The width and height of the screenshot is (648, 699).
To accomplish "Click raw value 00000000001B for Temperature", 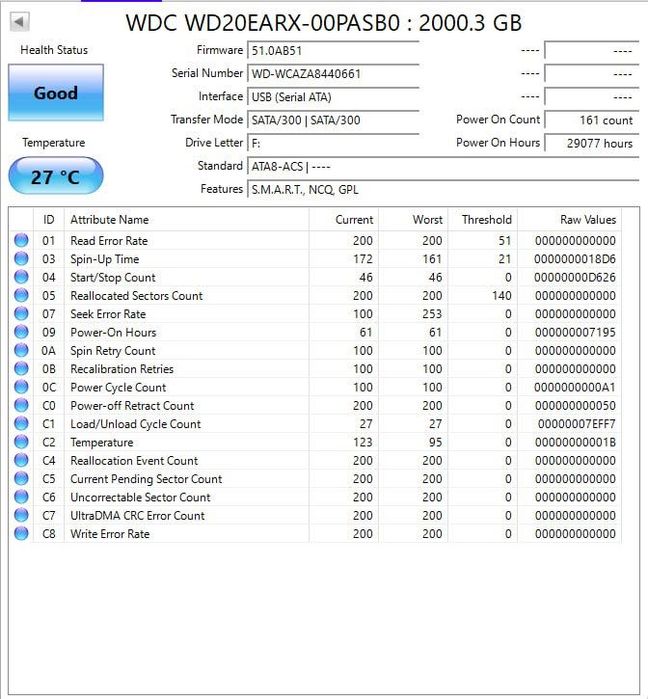I will click(x=575, y=442).
